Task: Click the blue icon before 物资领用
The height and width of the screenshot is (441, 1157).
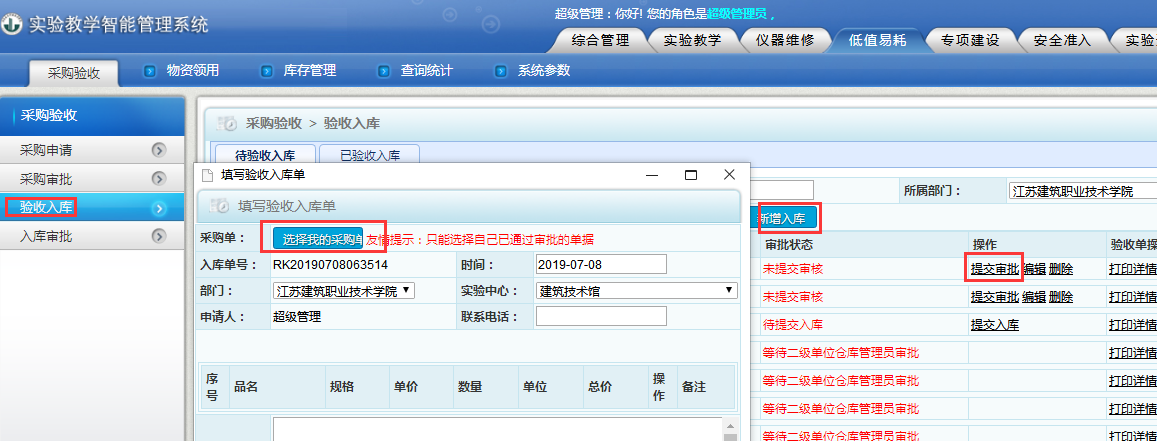Action: [150, 72]
